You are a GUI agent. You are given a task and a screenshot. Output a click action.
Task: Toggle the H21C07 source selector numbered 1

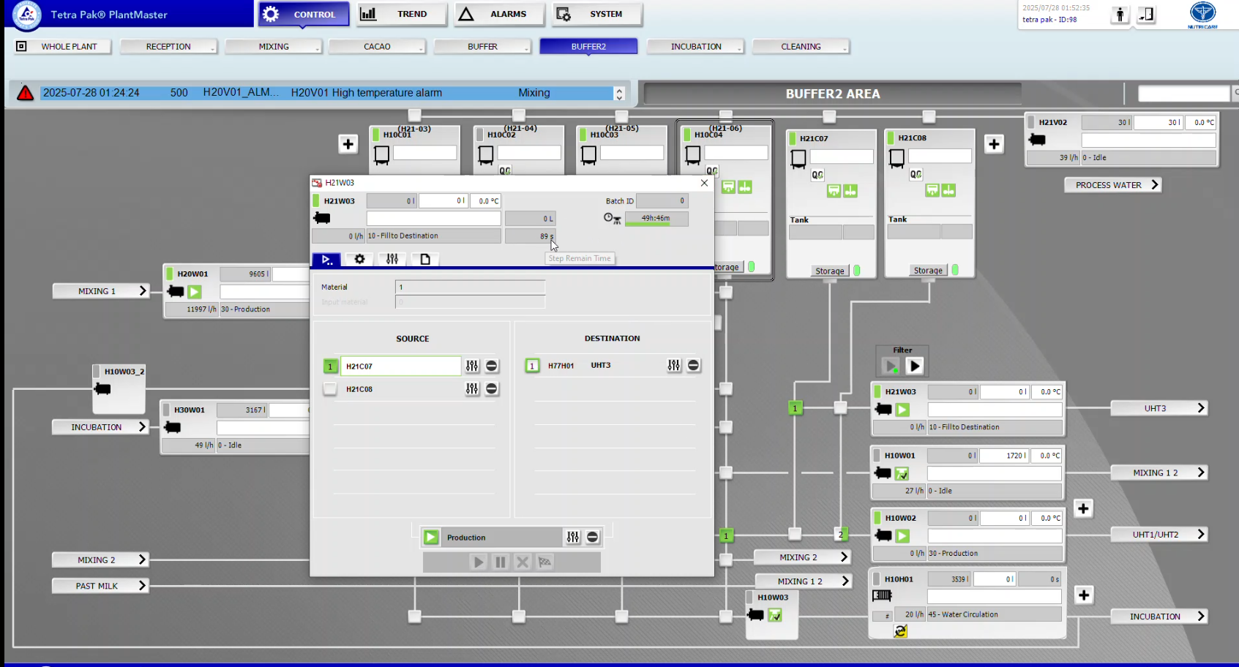[x=330, y=366]
